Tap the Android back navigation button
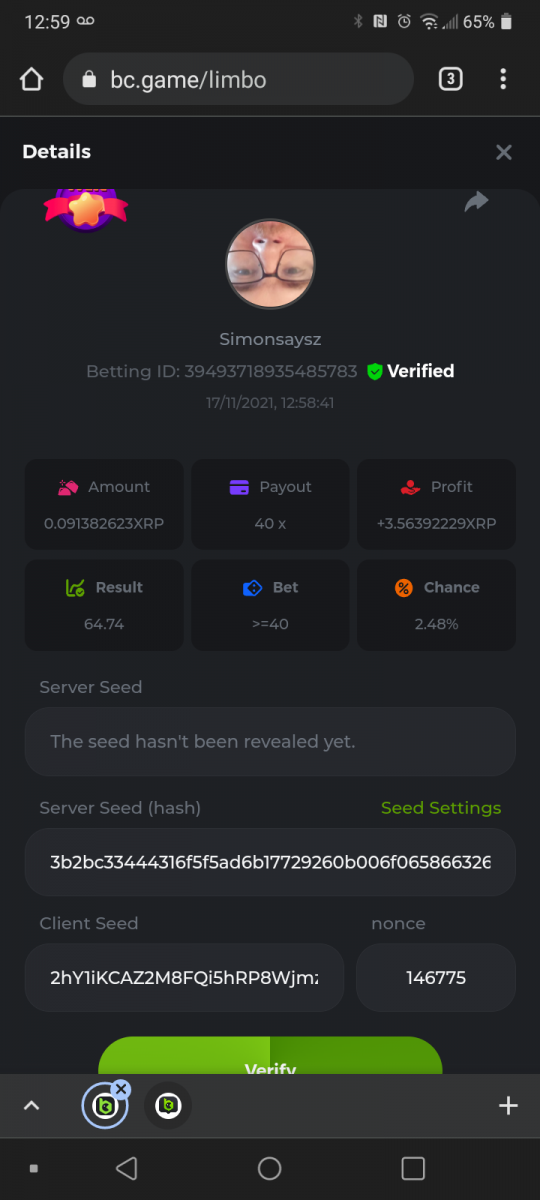 [126, 1168]
